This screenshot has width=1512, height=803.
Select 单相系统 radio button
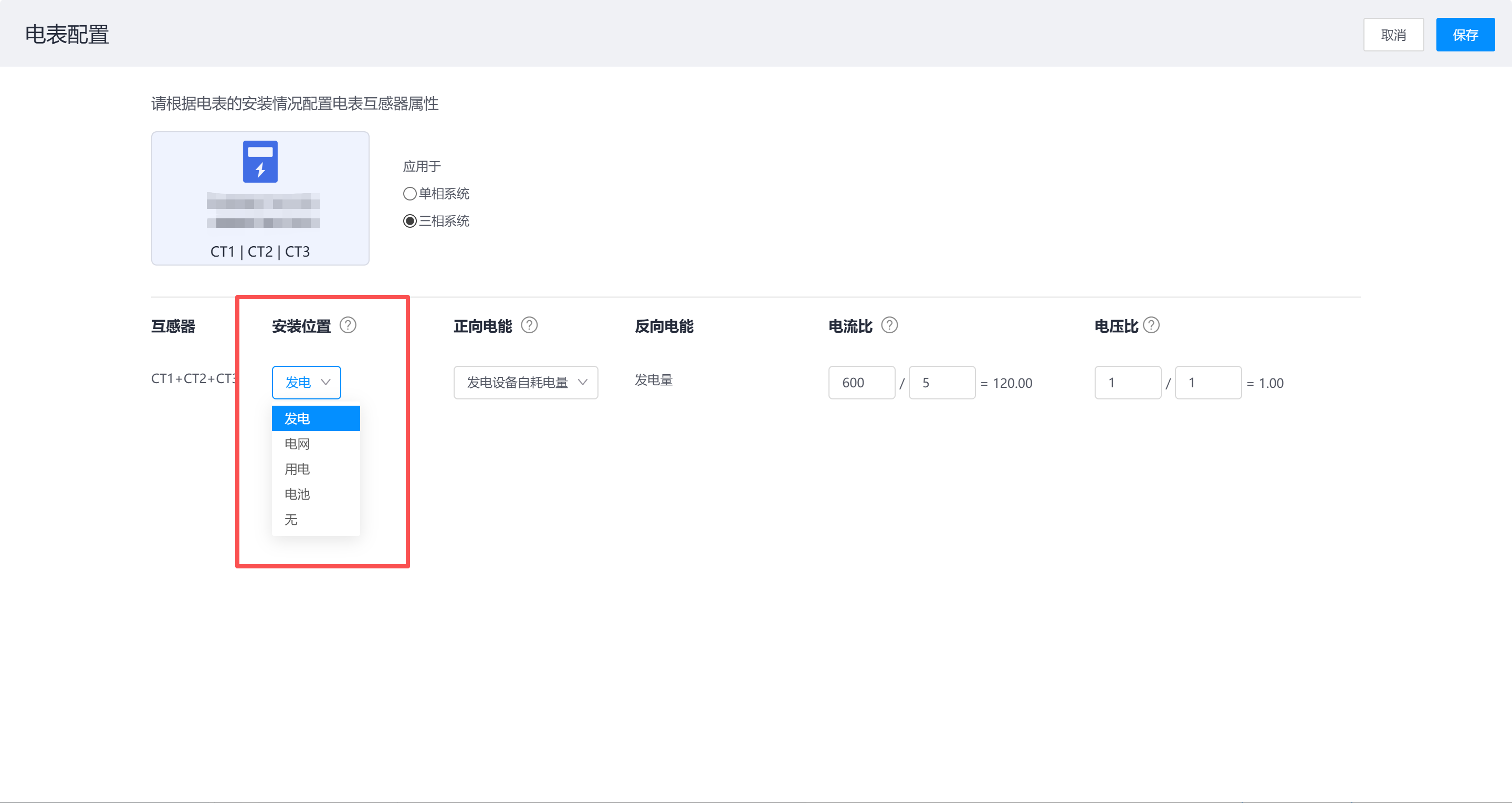pos(409,194)
